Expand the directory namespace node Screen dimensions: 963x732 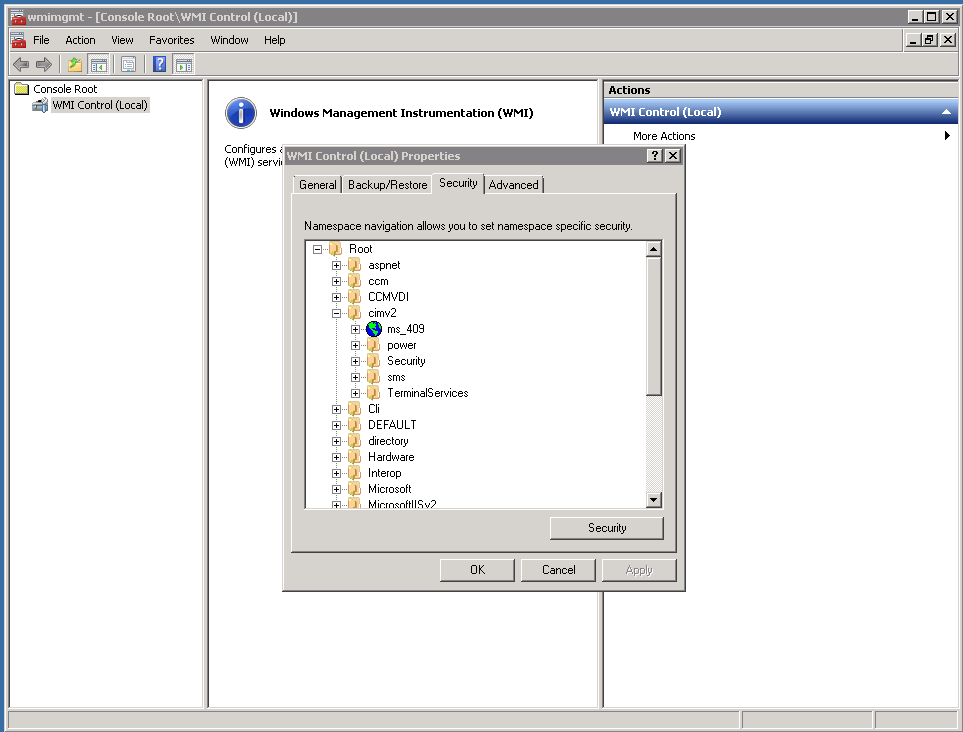pyautogui.click(x=337, y=441)
